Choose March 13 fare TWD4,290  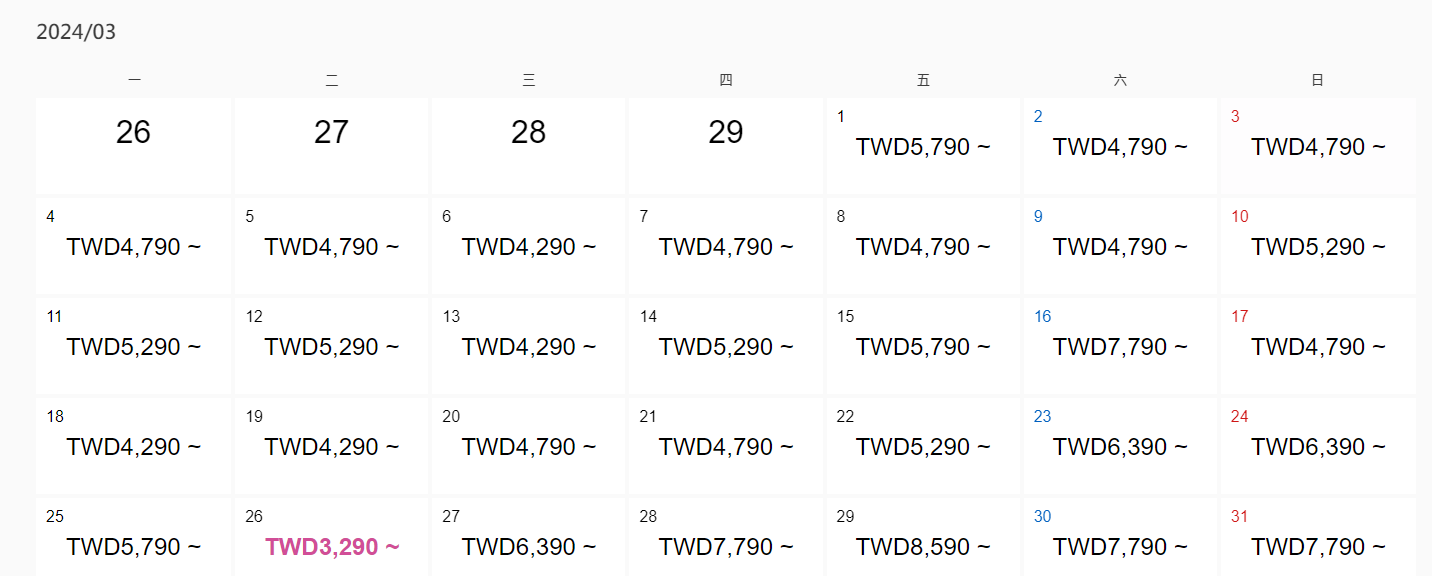pos(529,347)
